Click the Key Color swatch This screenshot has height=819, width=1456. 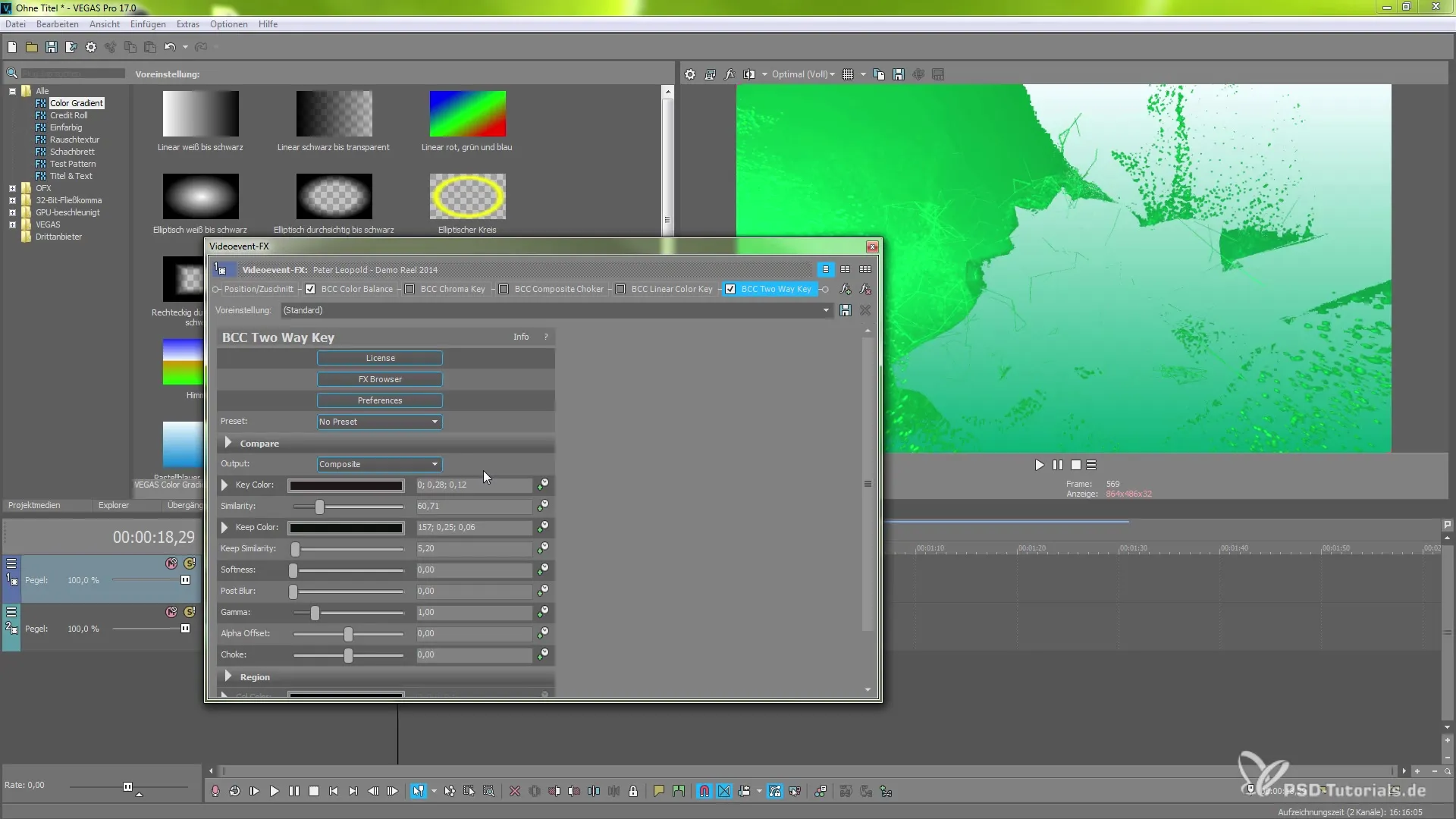click(346, 485)
